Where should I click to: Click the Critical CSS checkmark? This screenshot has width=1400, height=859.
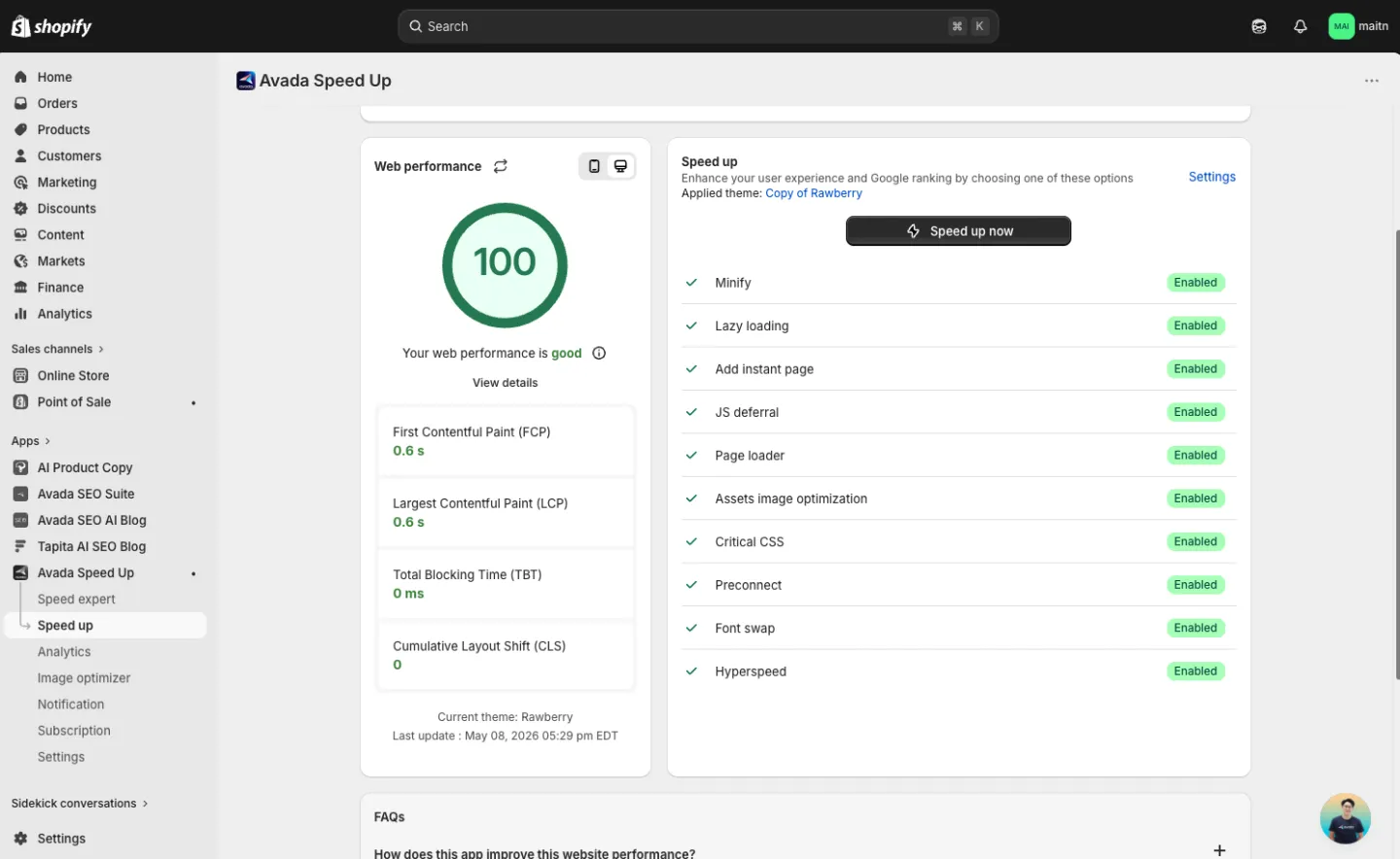pyautogui.click(x=691, y=541)
